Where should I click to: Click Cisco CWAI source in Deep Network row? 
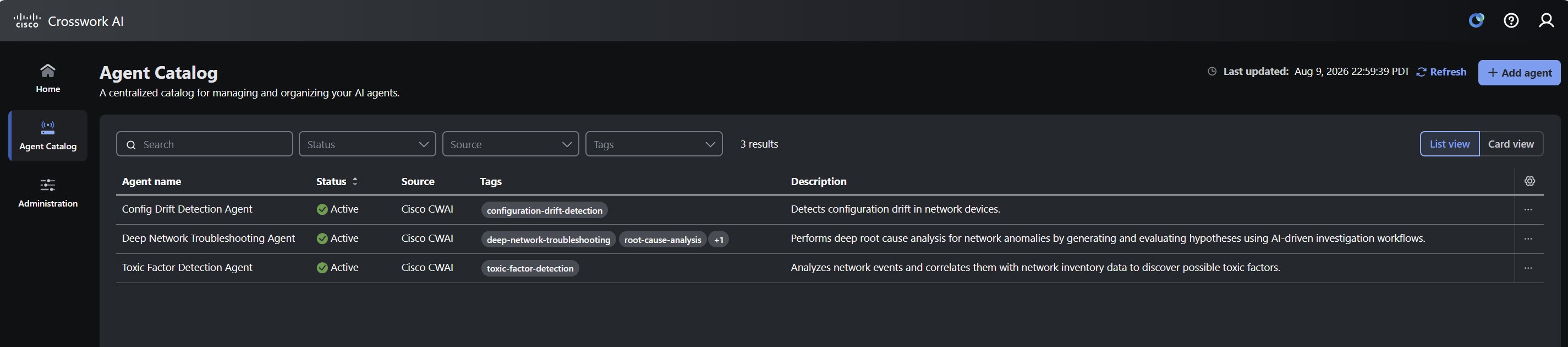[x=427, y=238]
